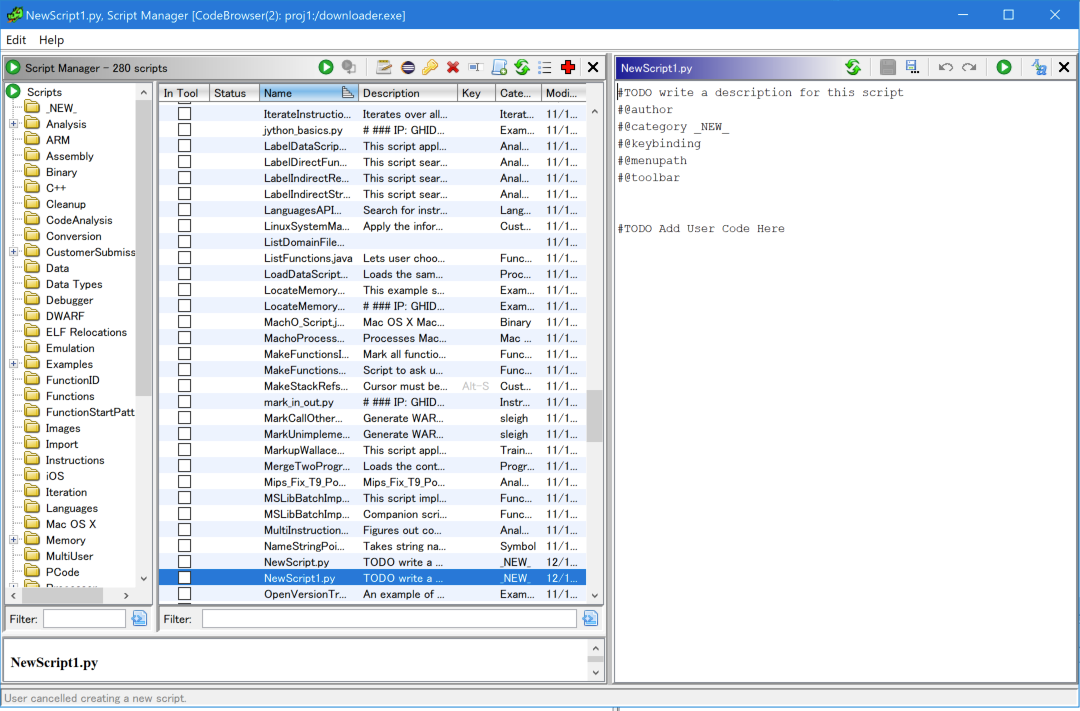Image resolution: width=1080 pixels, height=711 pixels.
Task: Check In Tool box for OpenVersionTr row
Action: click(x=184, y=594)
